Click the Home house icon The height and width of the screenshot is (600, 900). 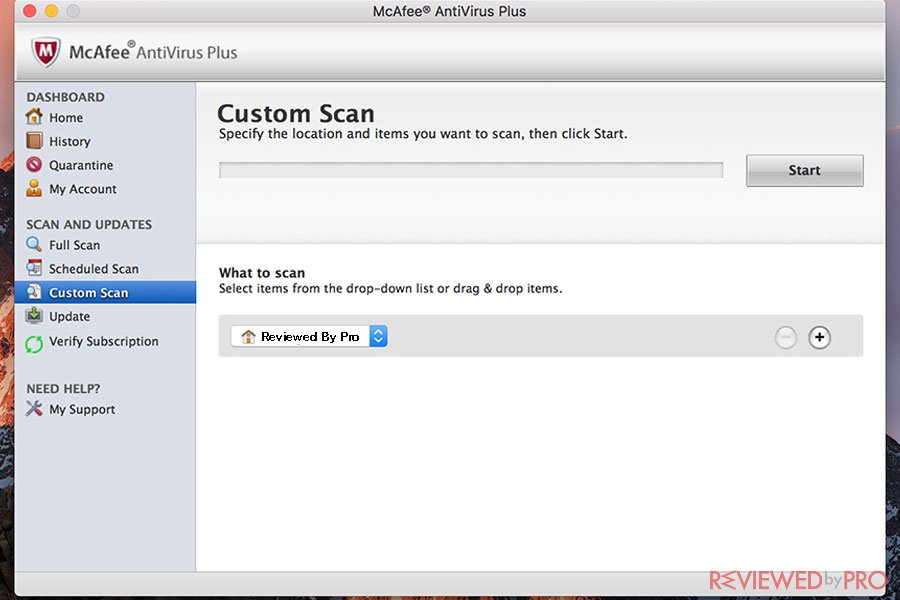(34, 117)
